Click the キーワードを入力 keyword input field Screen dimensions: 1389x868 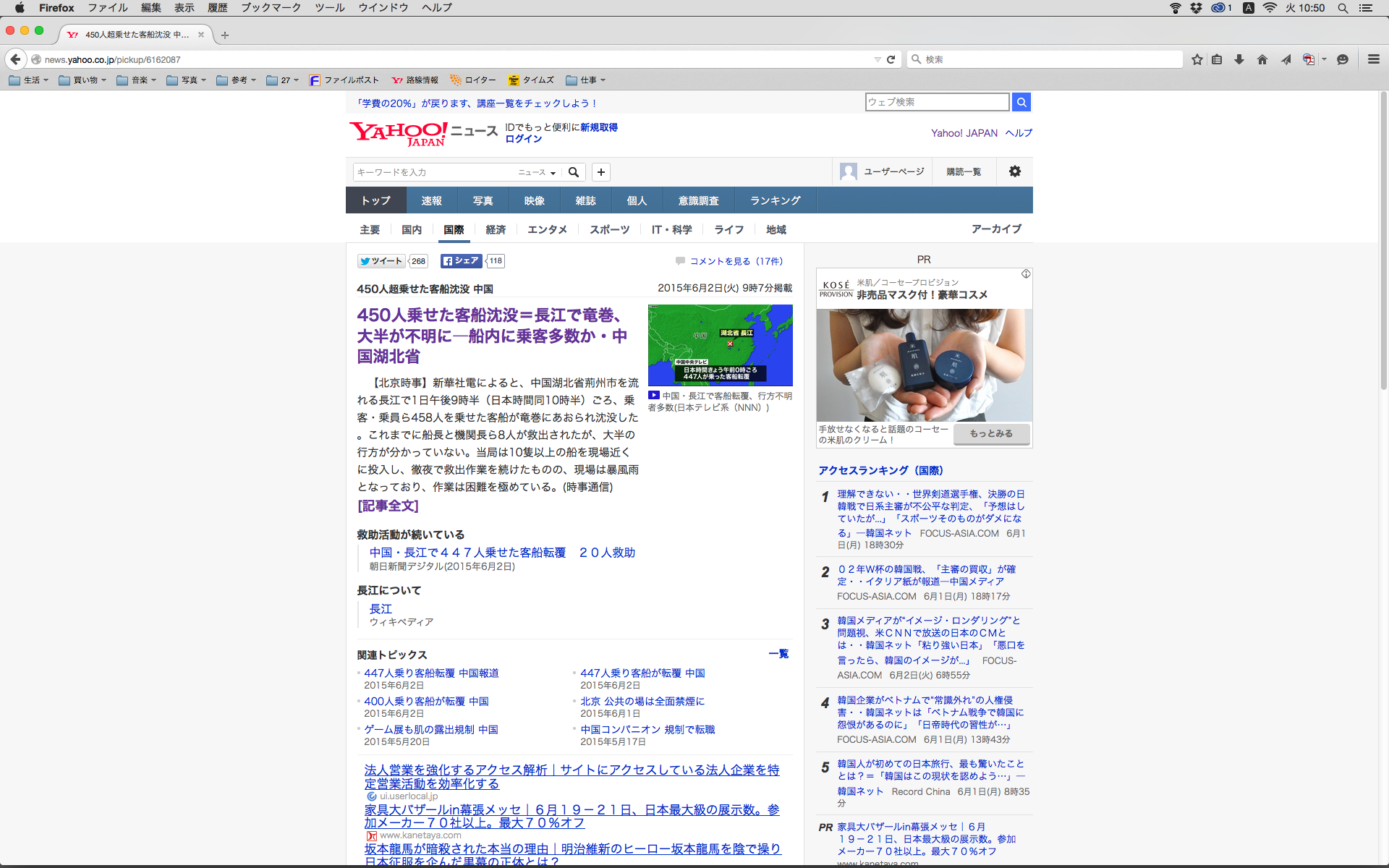[433, 172]
